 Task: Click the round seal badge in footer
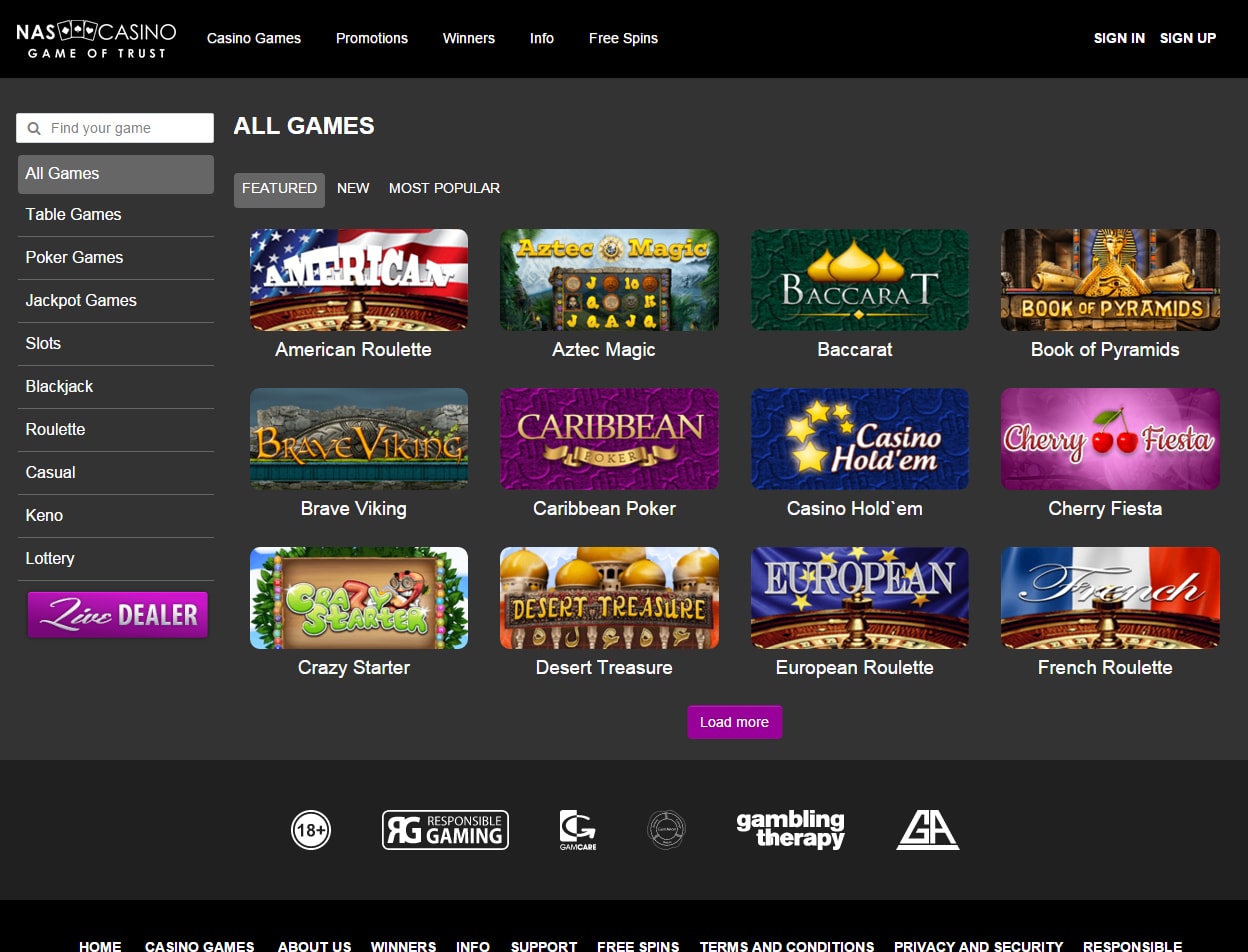pyautogui.click(x=666, y=830)
